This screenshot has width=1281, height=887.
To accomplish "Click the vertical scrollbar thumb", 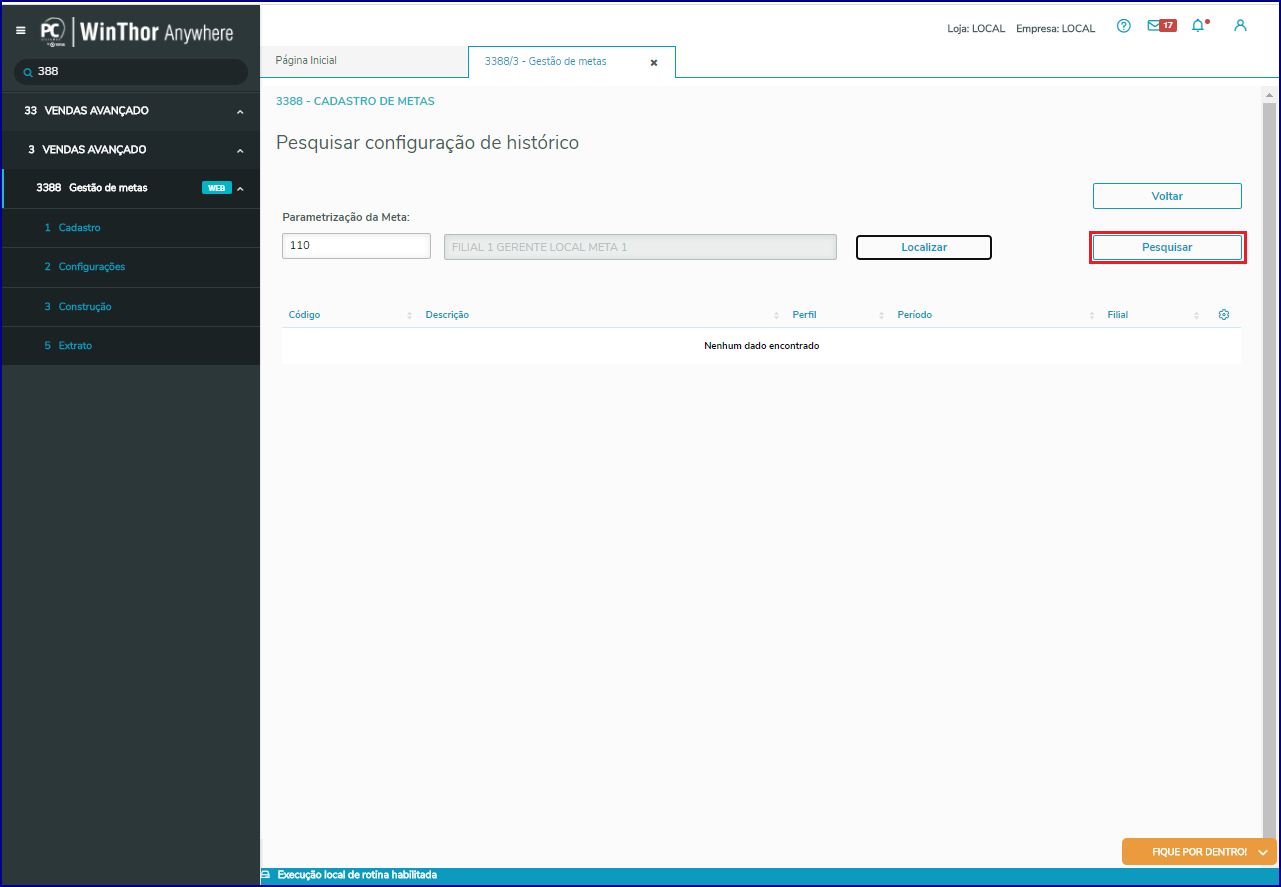I will [1270, 470].
